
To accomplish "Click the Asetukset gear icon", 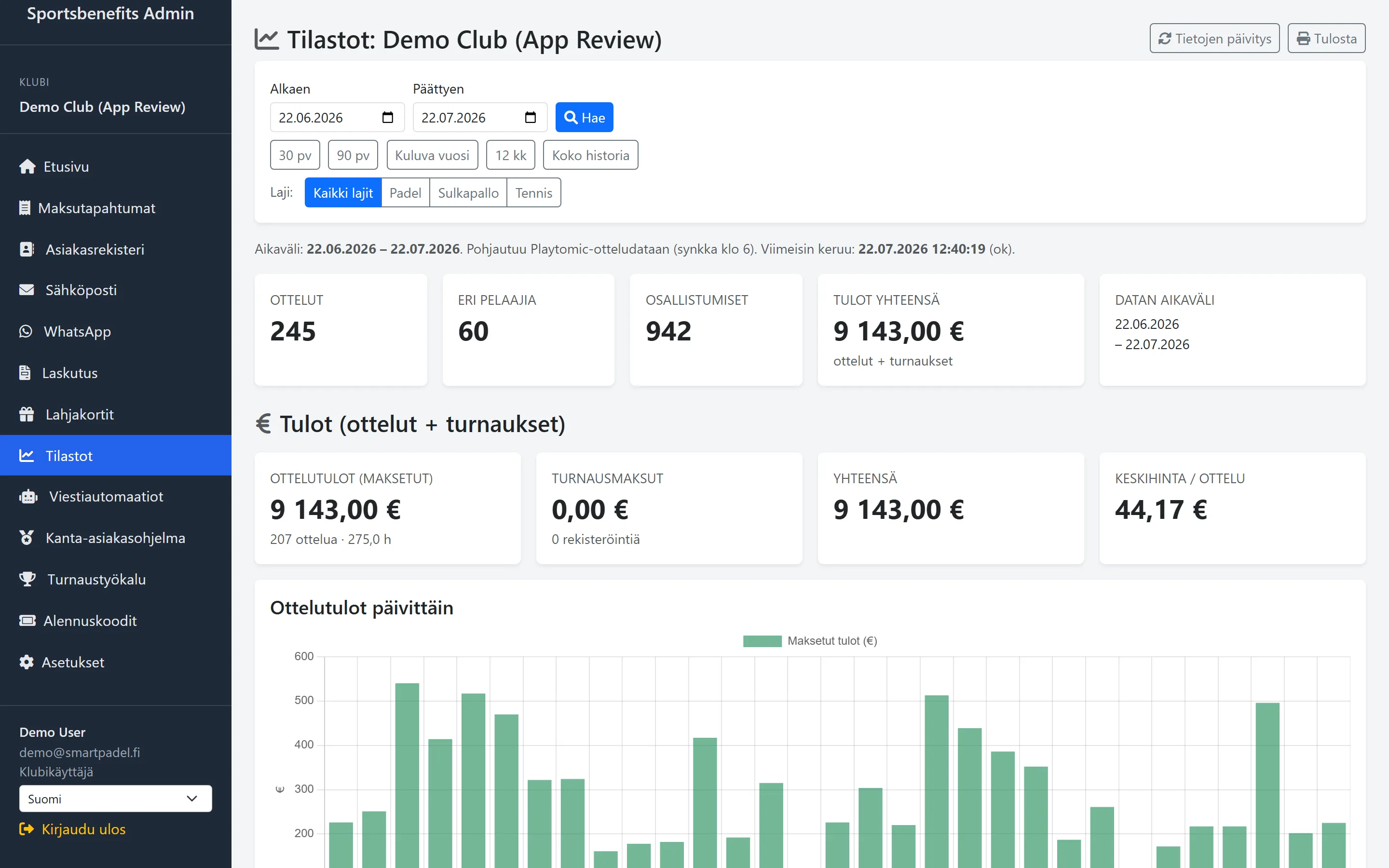I will pyautogui.click(x=27, y=662).
